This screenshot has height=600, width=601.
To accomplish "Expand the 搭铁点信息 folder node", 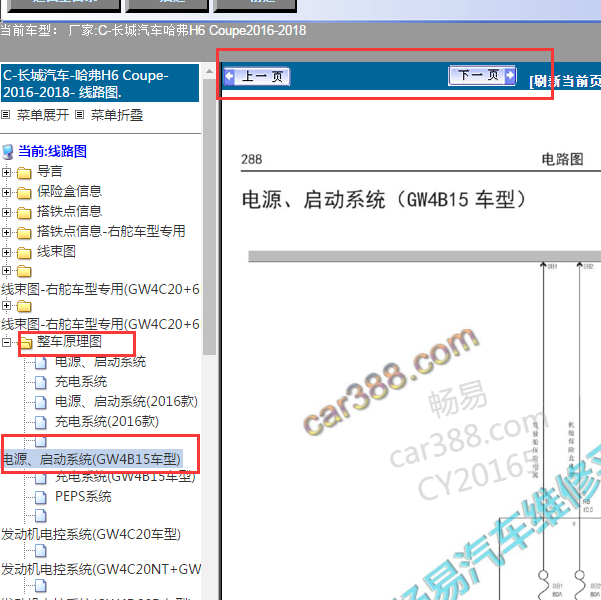I will pos(6,212).
